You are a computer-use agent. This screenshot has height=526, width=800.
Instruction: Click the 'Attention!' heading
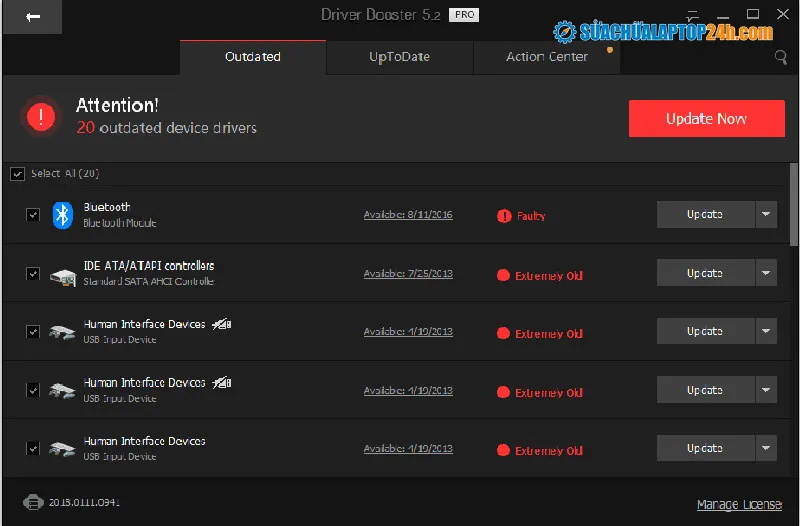pyautogui.click(x=117, y=105)
